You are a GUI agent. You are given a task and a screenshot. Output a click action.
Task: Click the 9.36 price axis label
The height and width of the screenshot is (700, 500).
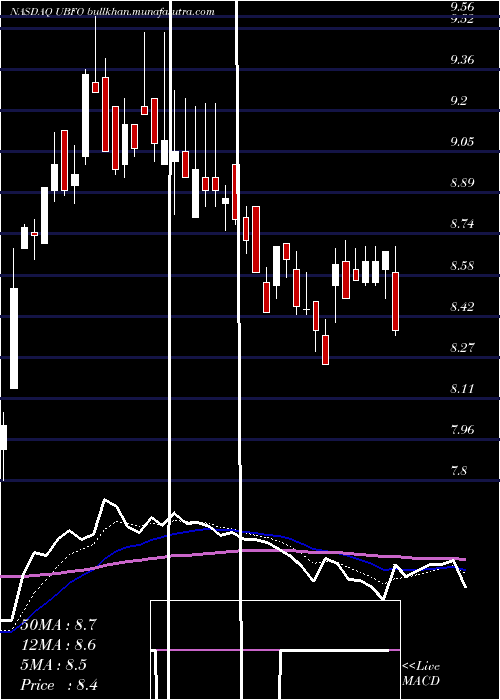tap(462, 60)
